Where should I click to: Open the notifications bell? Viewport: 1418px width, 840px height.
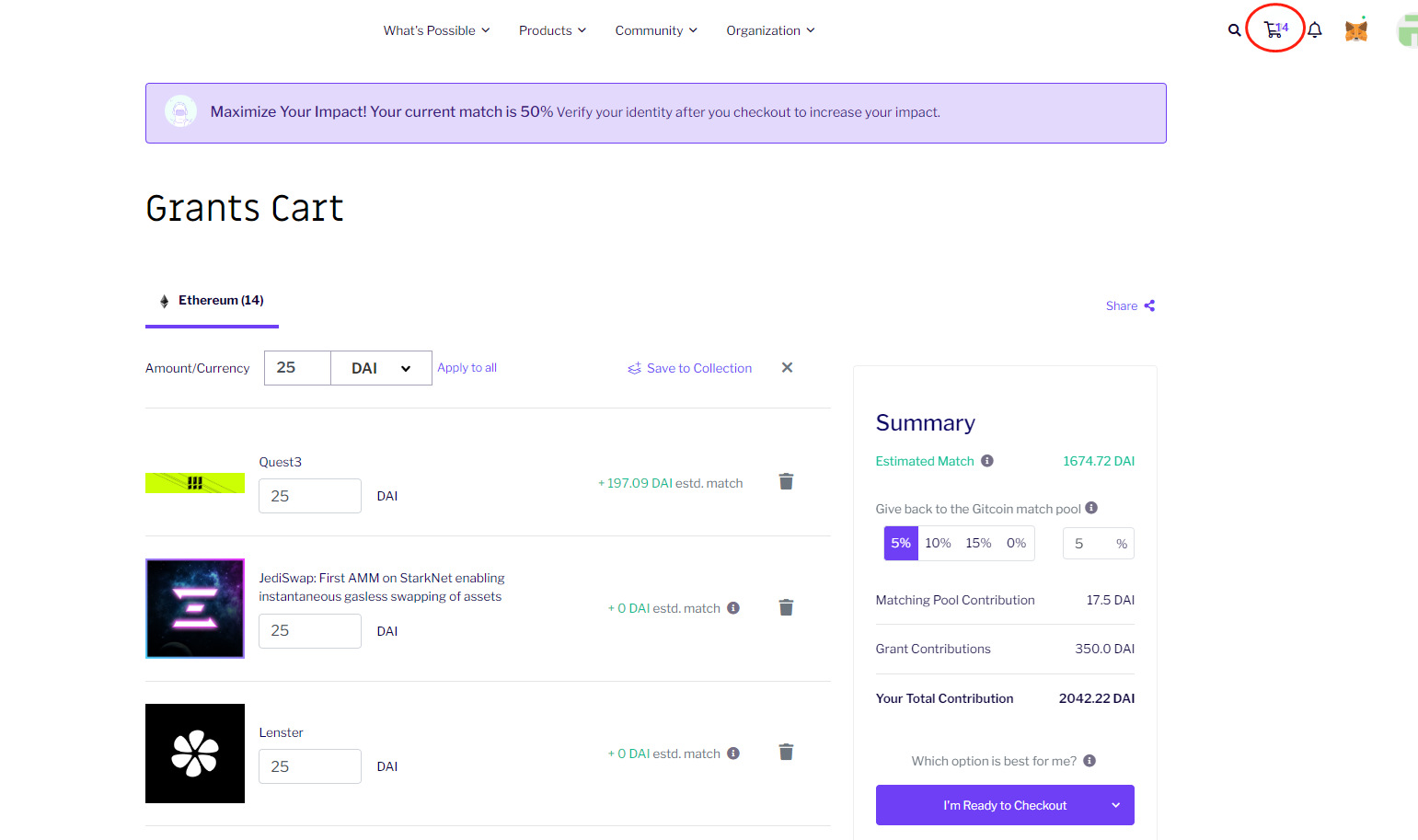pos(1315,30)
